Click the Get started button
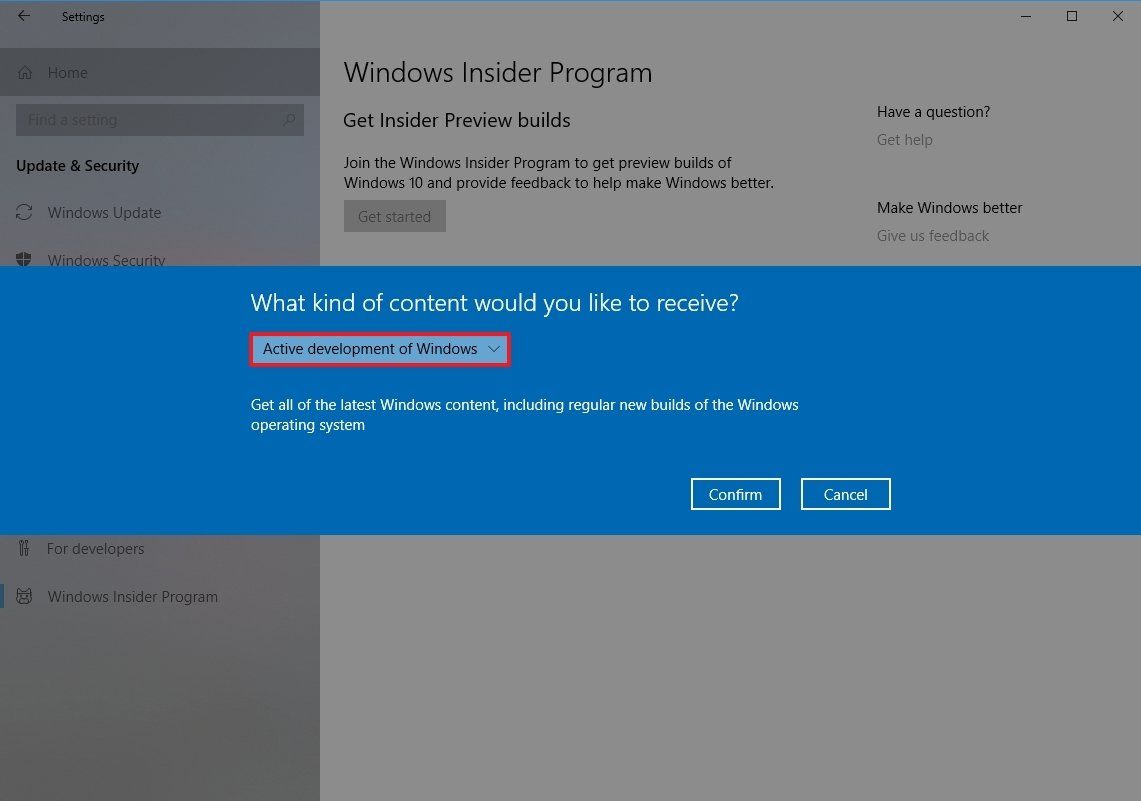The image size is (1141, 801). pyautogui.click(x=394, y=216)
